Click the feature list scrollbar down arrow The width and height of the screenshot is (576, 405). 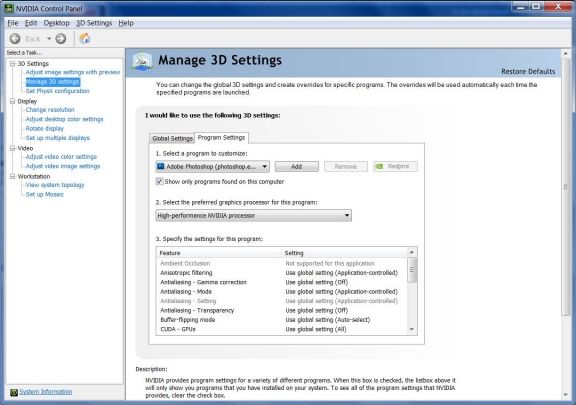pos(412,329)
